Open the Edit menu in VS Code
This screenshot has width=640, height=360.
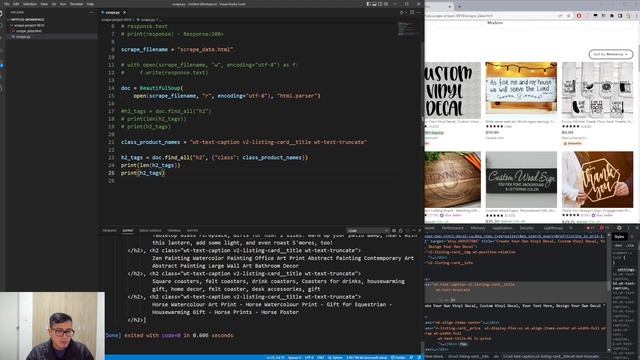[x=16, y=4]
